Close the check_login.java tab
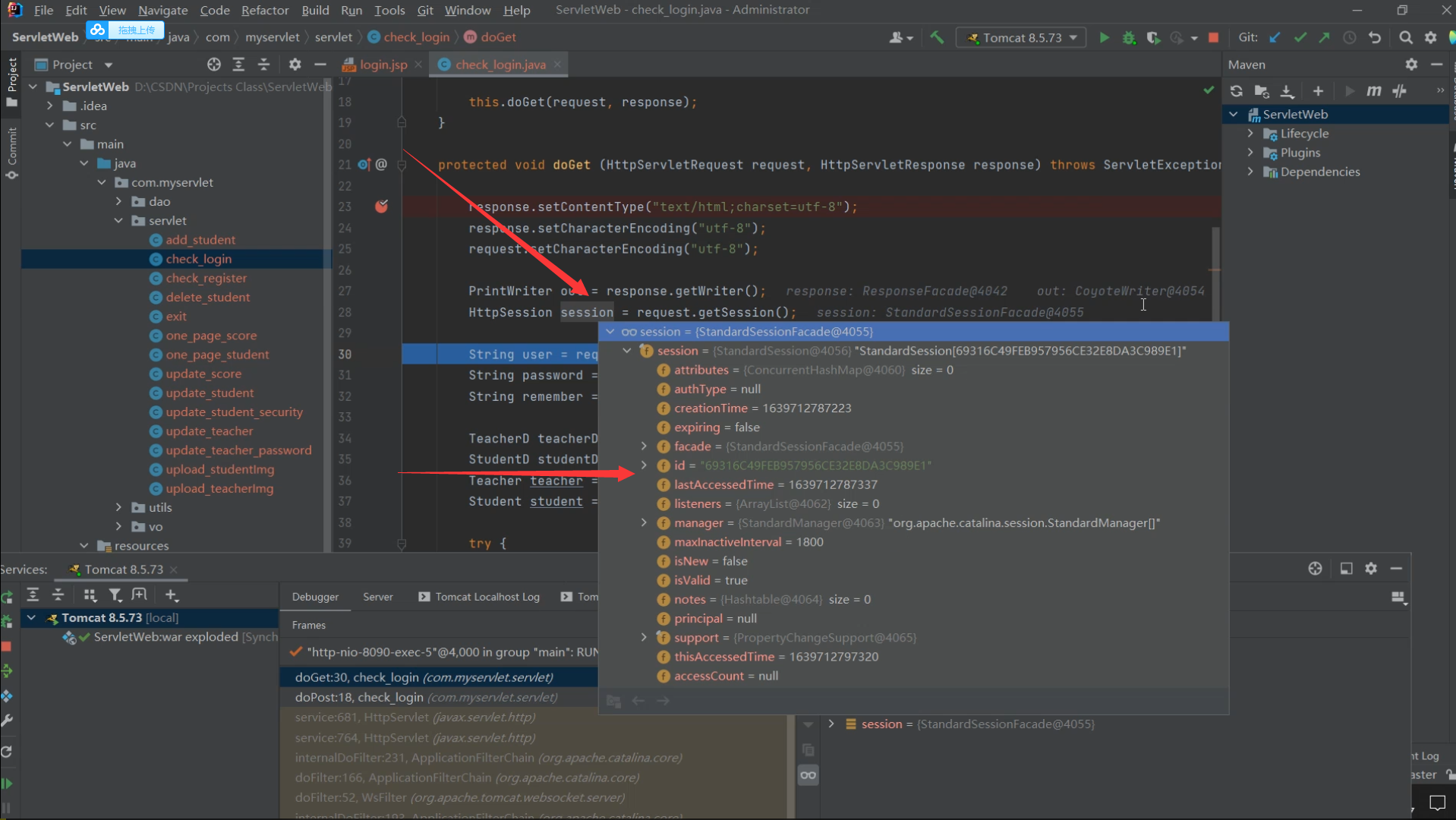 click(557, 65)
